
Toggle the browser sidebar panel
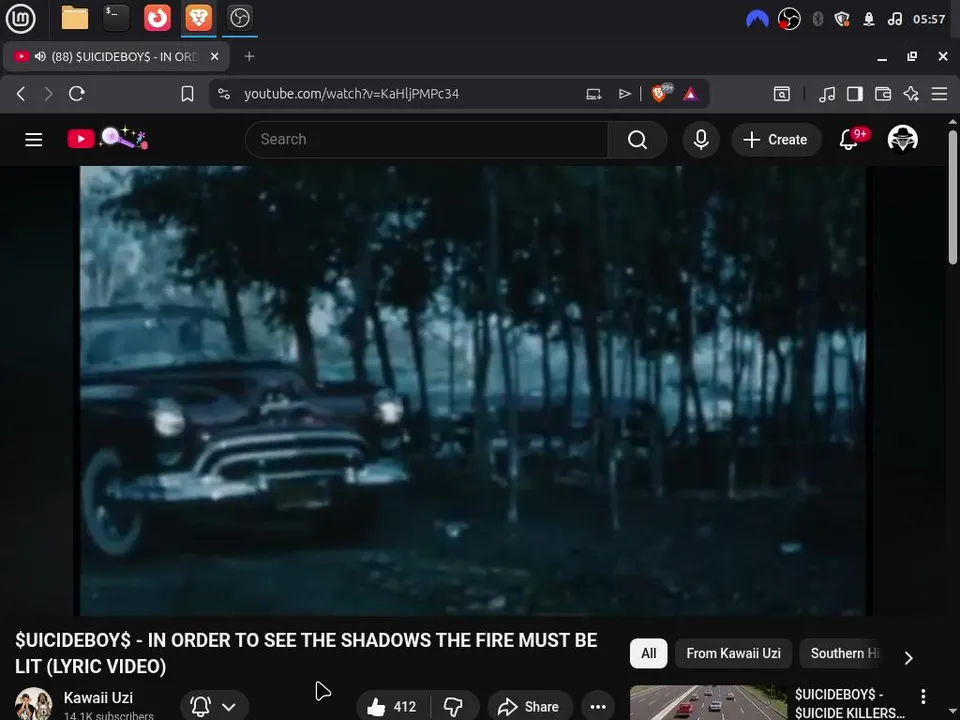point(855,94)
